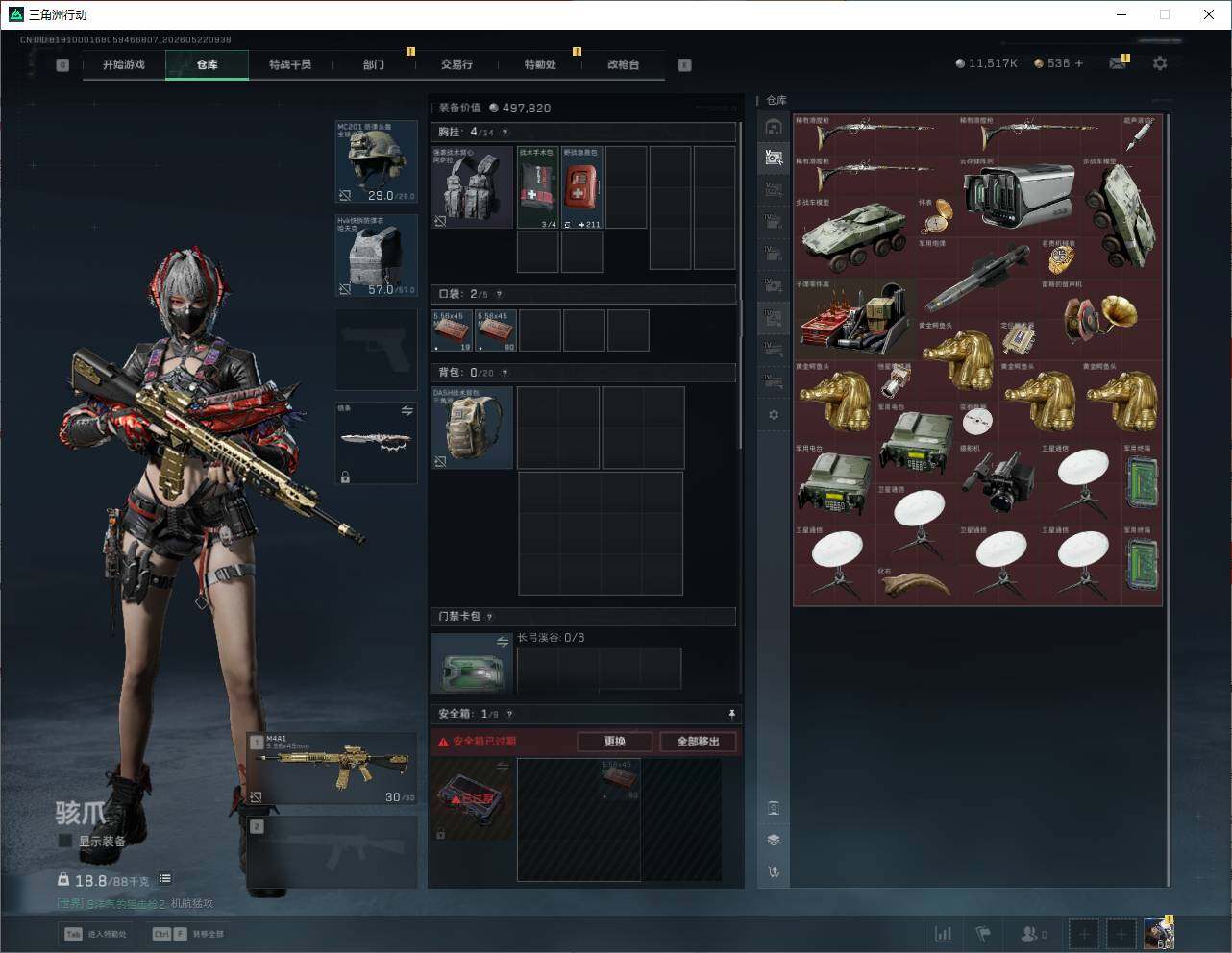Open the 开始游戏 tab
The height and width of the screenshot is (953, 1232).
click(x=124, y=64)
